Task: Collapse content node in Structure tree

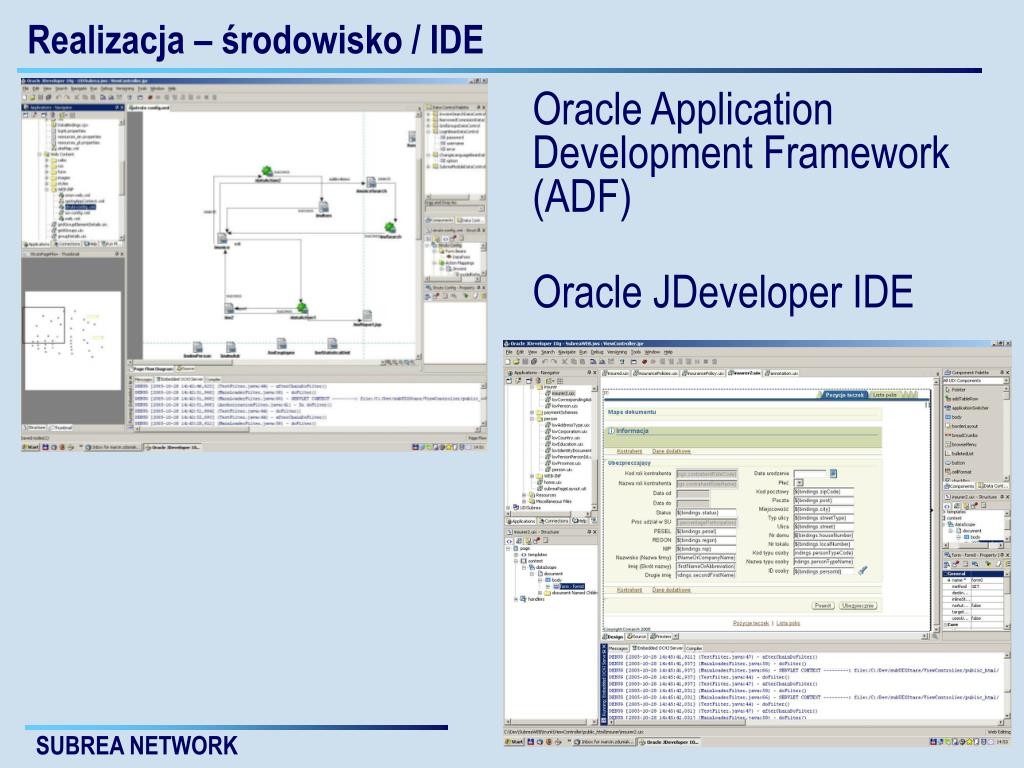Action: pyautogui.click(x=516, y=561)
